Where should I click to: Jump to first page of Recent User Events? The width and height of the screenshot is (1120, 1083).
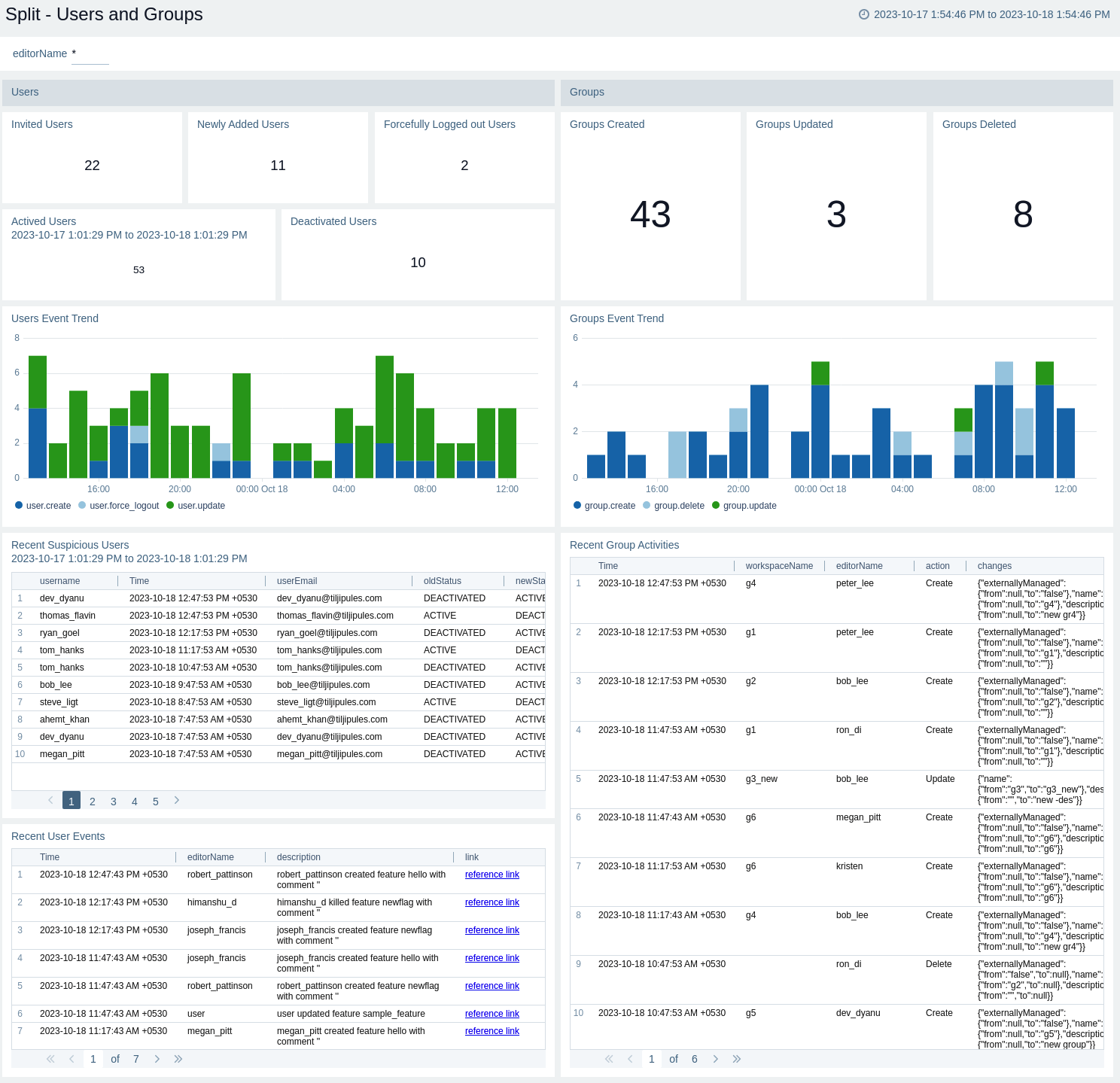coord(50,1059)
